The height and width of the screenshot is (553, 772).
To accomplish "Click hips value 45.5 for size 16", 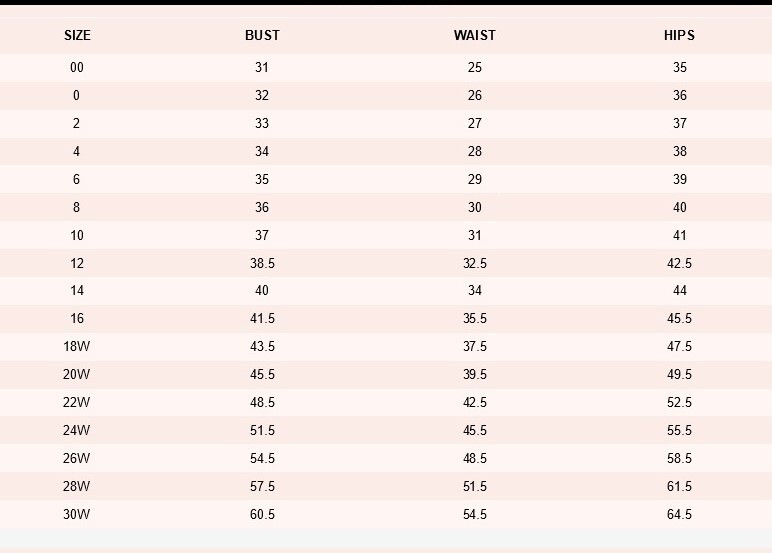I will [x=679, y=319].
